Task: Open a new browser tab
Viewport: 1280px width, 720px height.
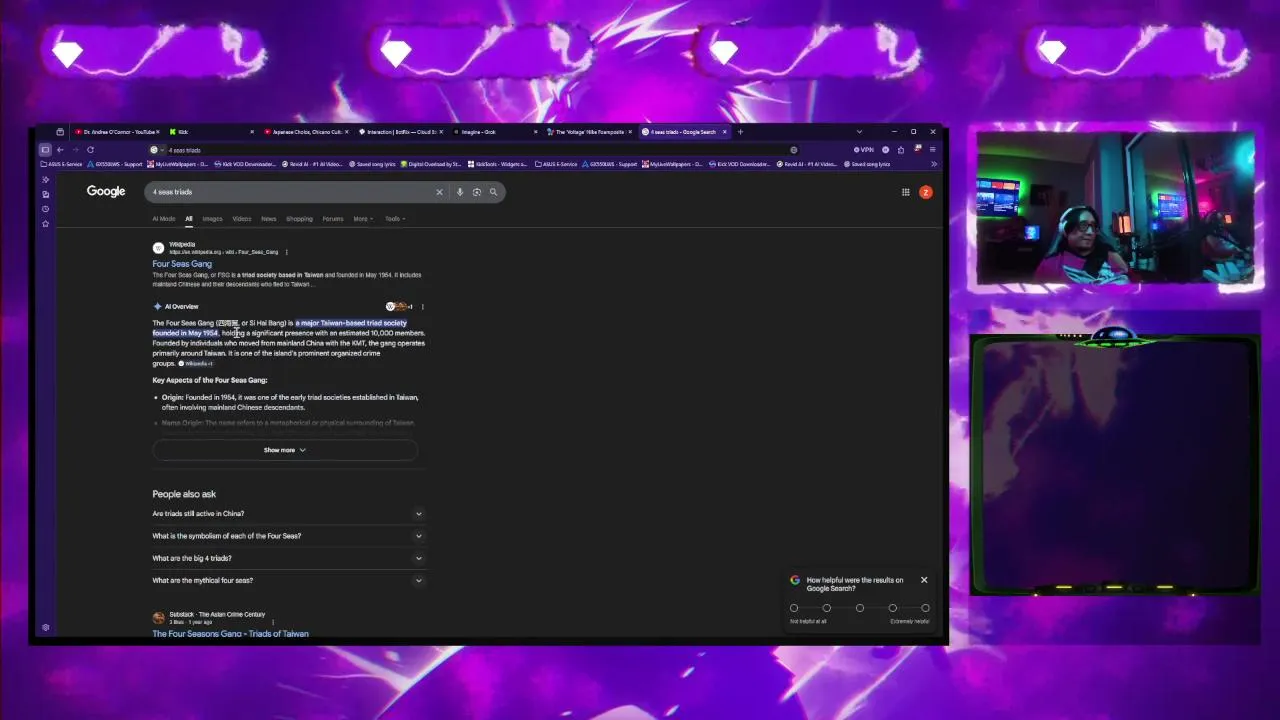Action: coord(740,132)
